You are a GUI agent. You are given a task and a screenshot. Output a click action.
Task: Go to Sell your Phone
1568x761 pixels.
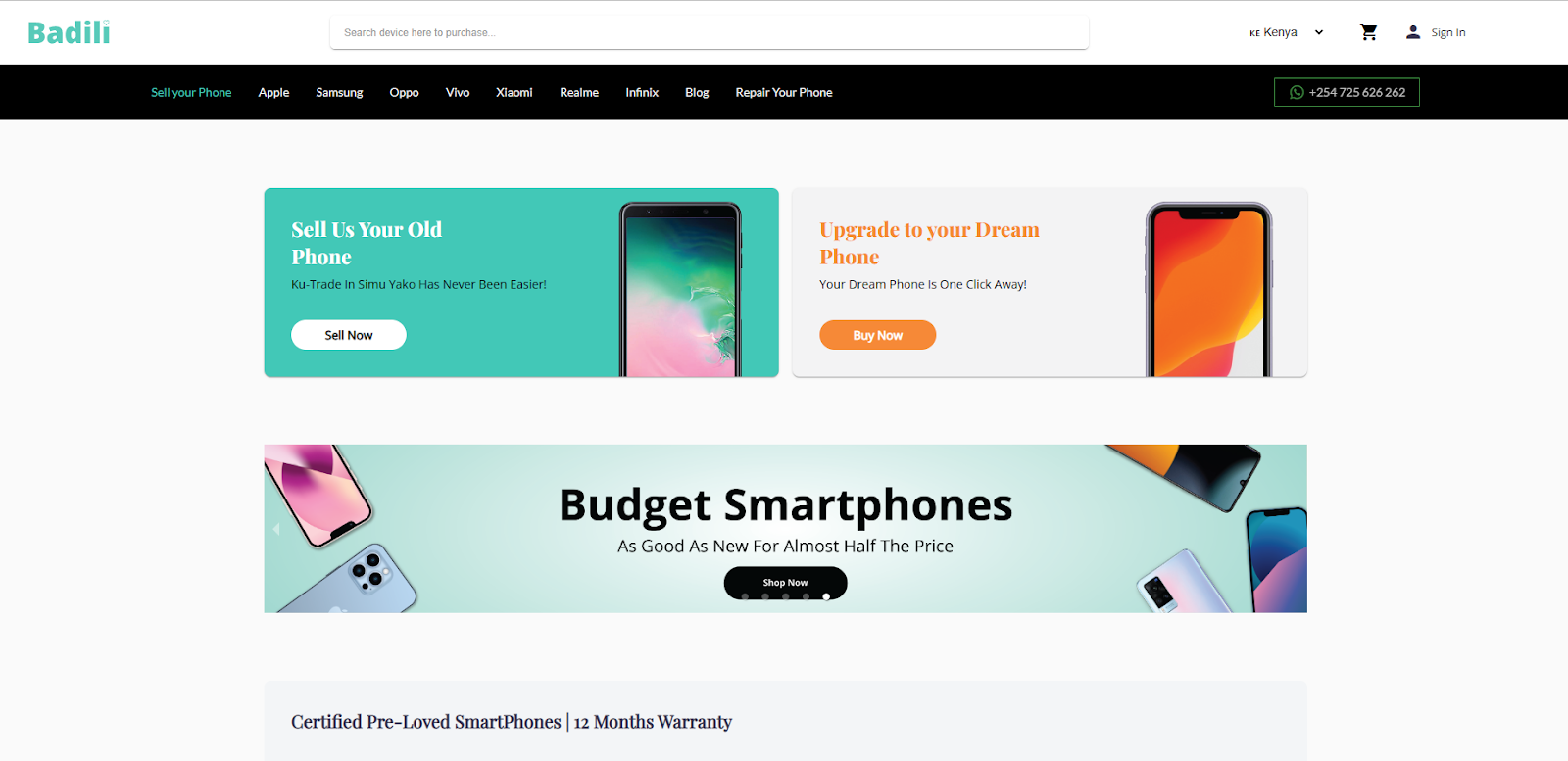click(191, 92)
